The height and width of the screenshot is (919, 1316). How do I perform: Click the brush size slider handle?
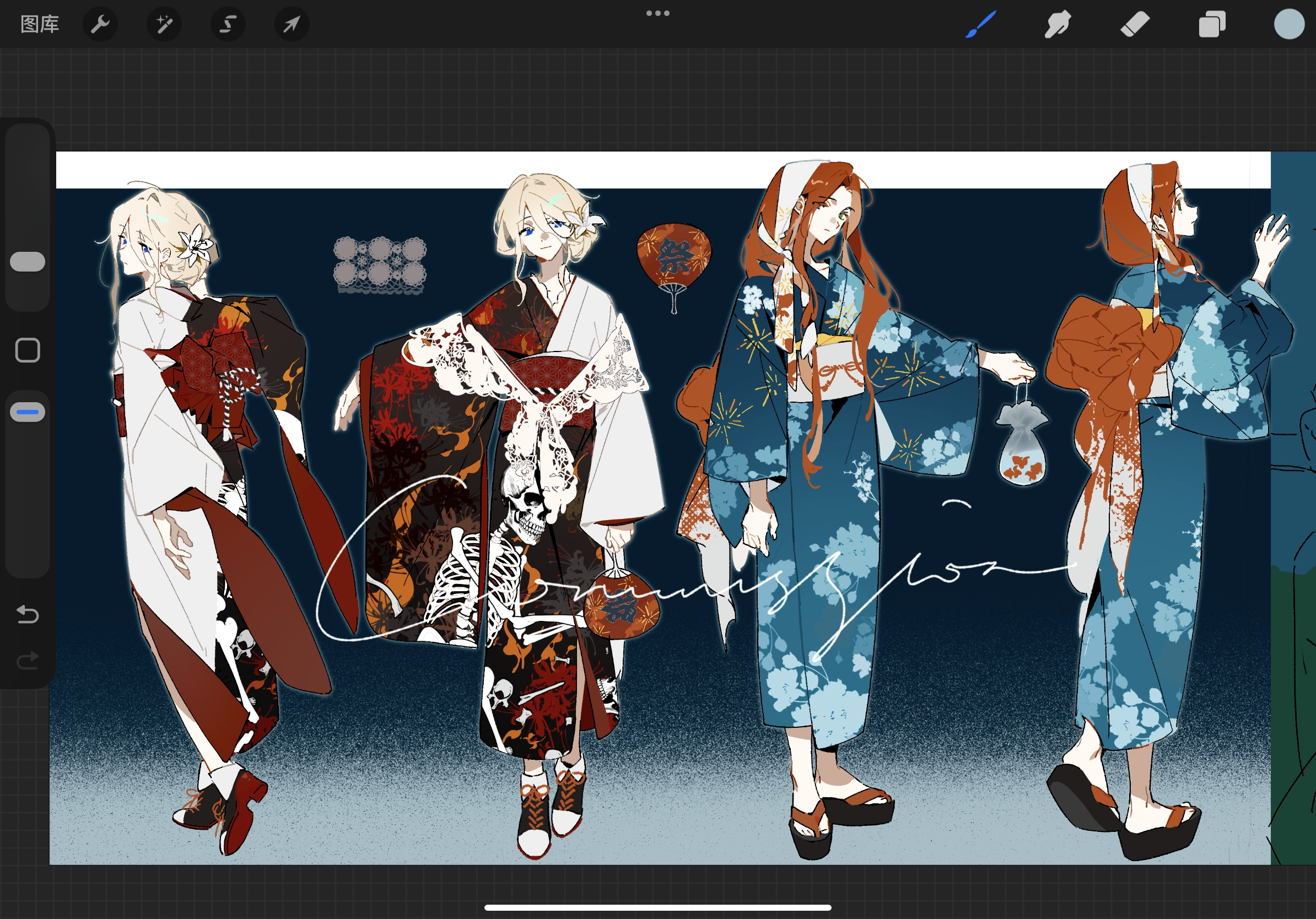tap(28, 261)
